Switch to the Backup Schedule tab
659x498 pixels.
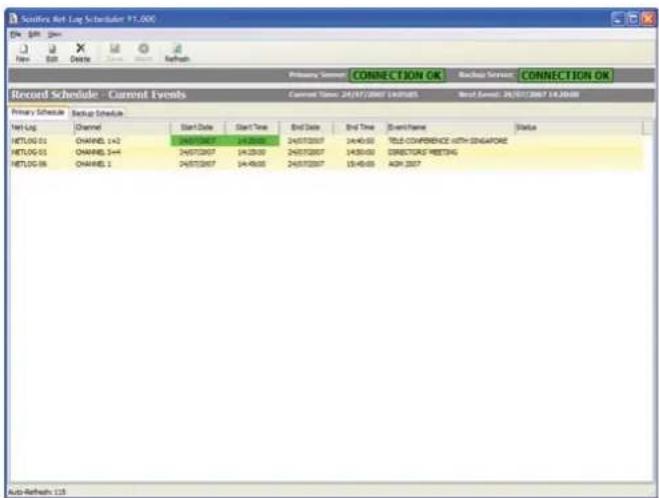97,113
